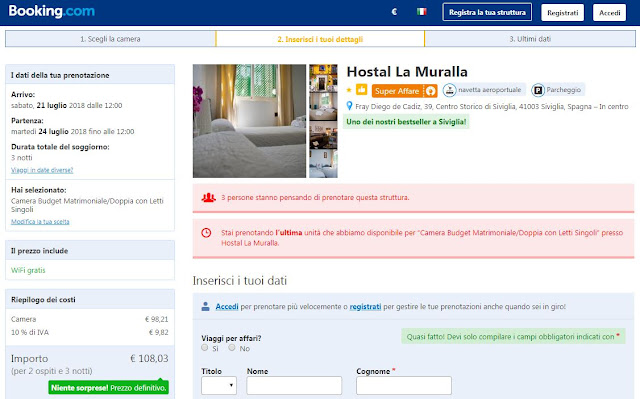640x399 pixels.
Task: Open the Titolo dropdown
Action: (219, 385)
